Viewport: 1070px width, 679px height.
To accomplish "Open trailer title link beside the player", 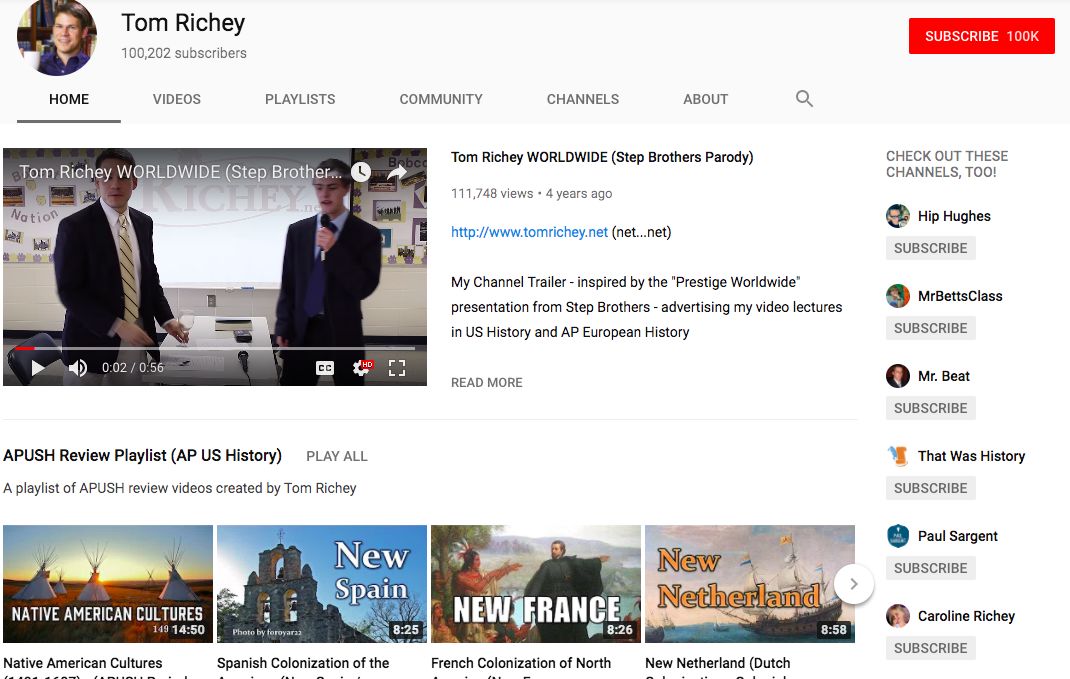I will click(602, 158).
